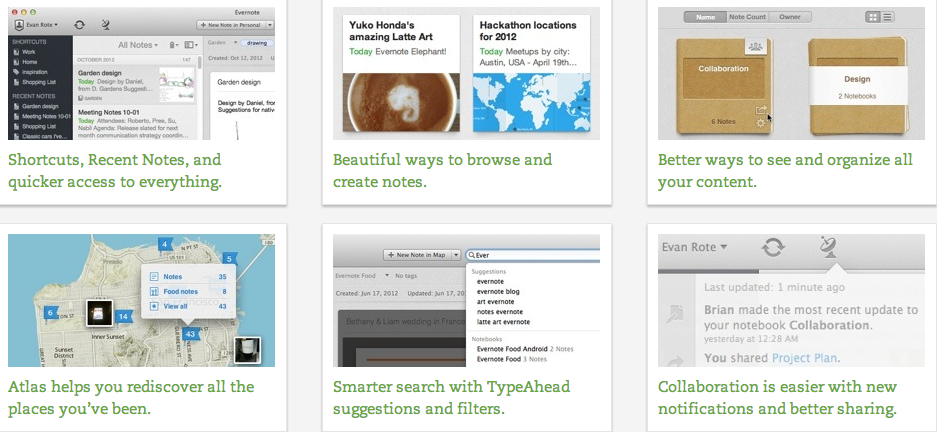Open the satellite activity icon in Shortcuts card toolbar
This screenshot has width=937, height=432.
(x=106, y=24)
